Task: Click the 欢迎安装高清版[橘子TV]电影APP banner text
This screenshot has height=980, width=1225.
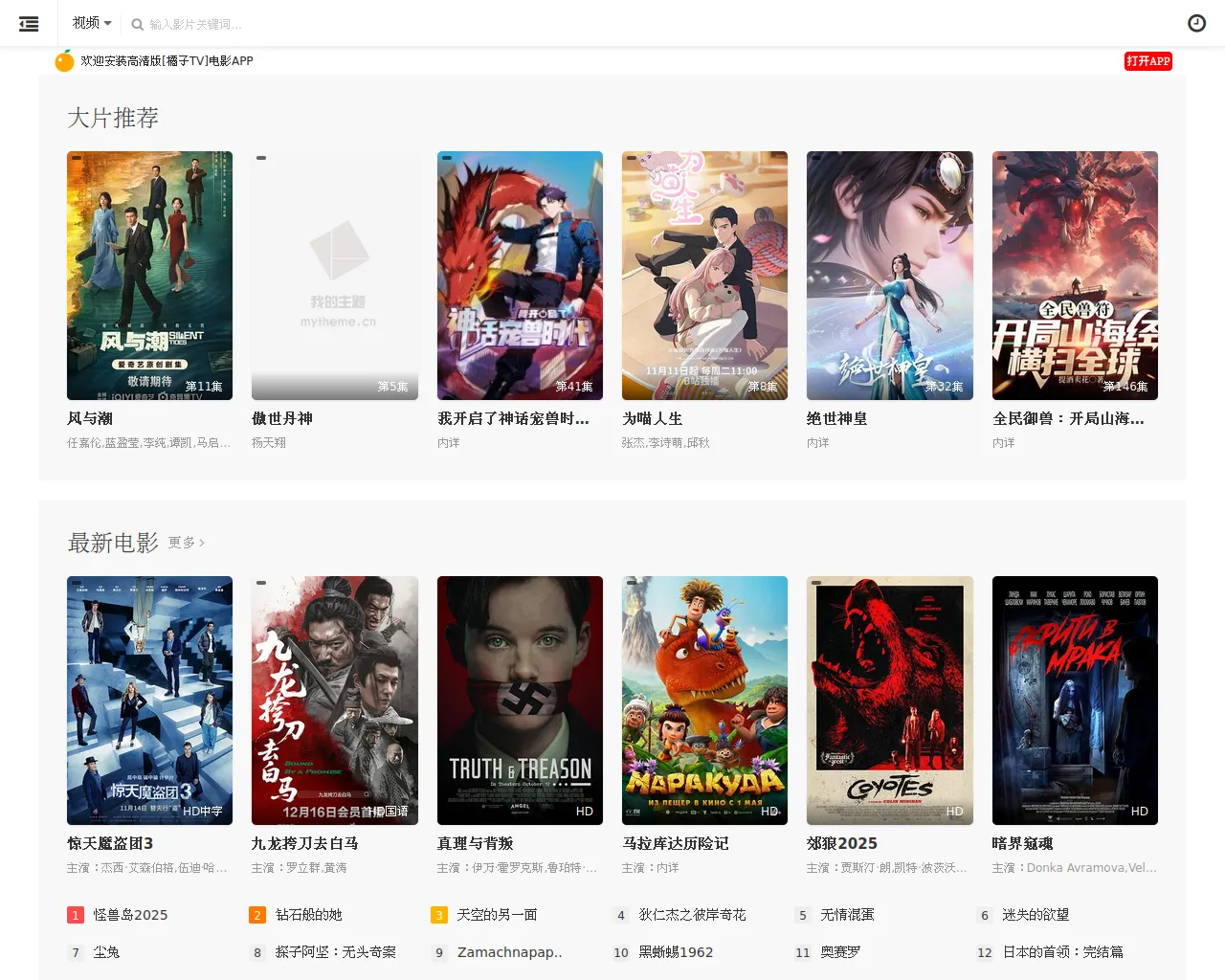Action: click(x=167, y=61)
